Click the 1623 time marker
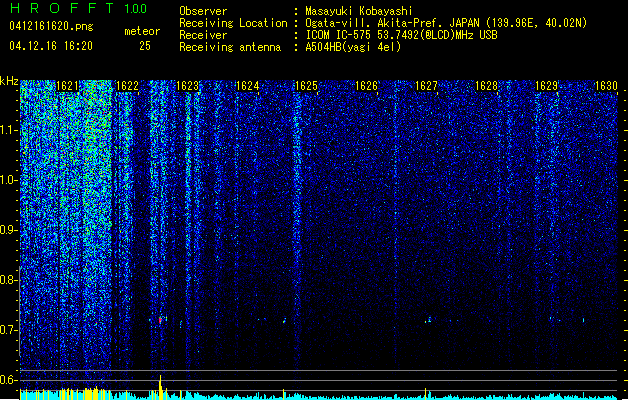Screen dimensions: 629x400 pos(187,86)
